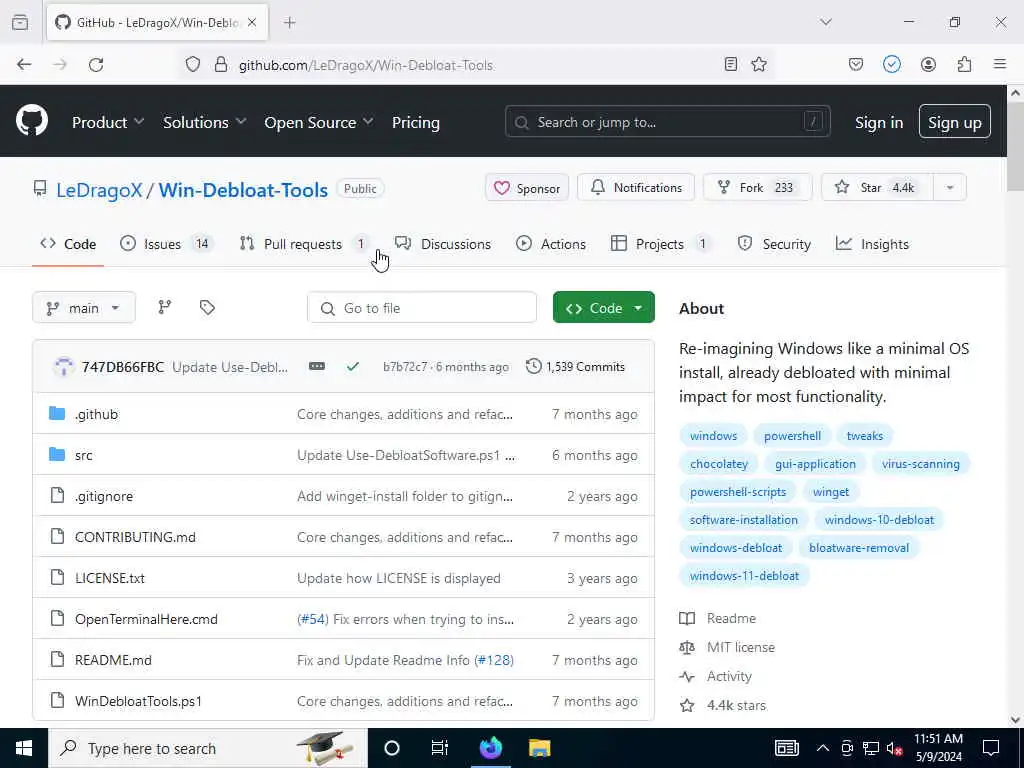The width and height of the screenshot is (1024, 768).
Task: Click the green commit status checkmark
Action: 353,366
